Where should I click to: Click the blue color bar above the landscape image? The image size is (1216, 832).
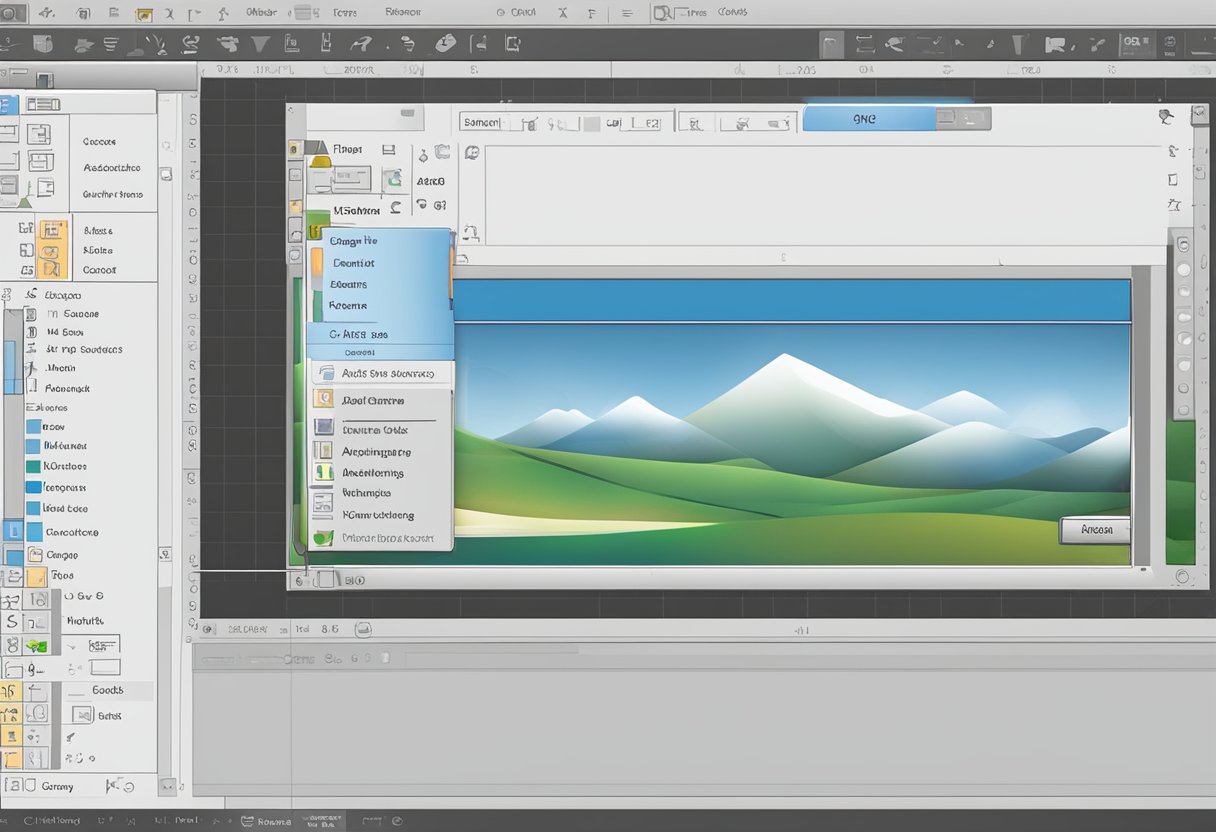(790, 300)
